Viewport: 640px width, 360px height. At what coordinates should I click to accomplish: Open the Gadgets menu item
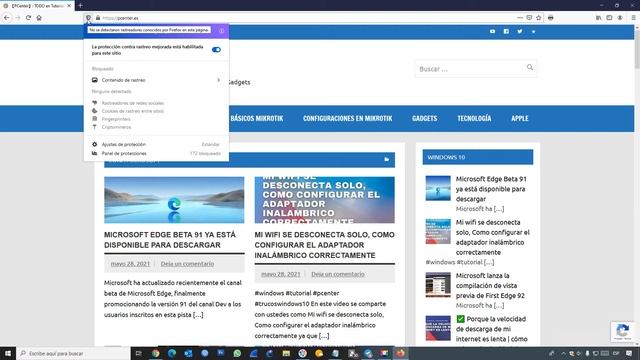click(x=424, y=118)
